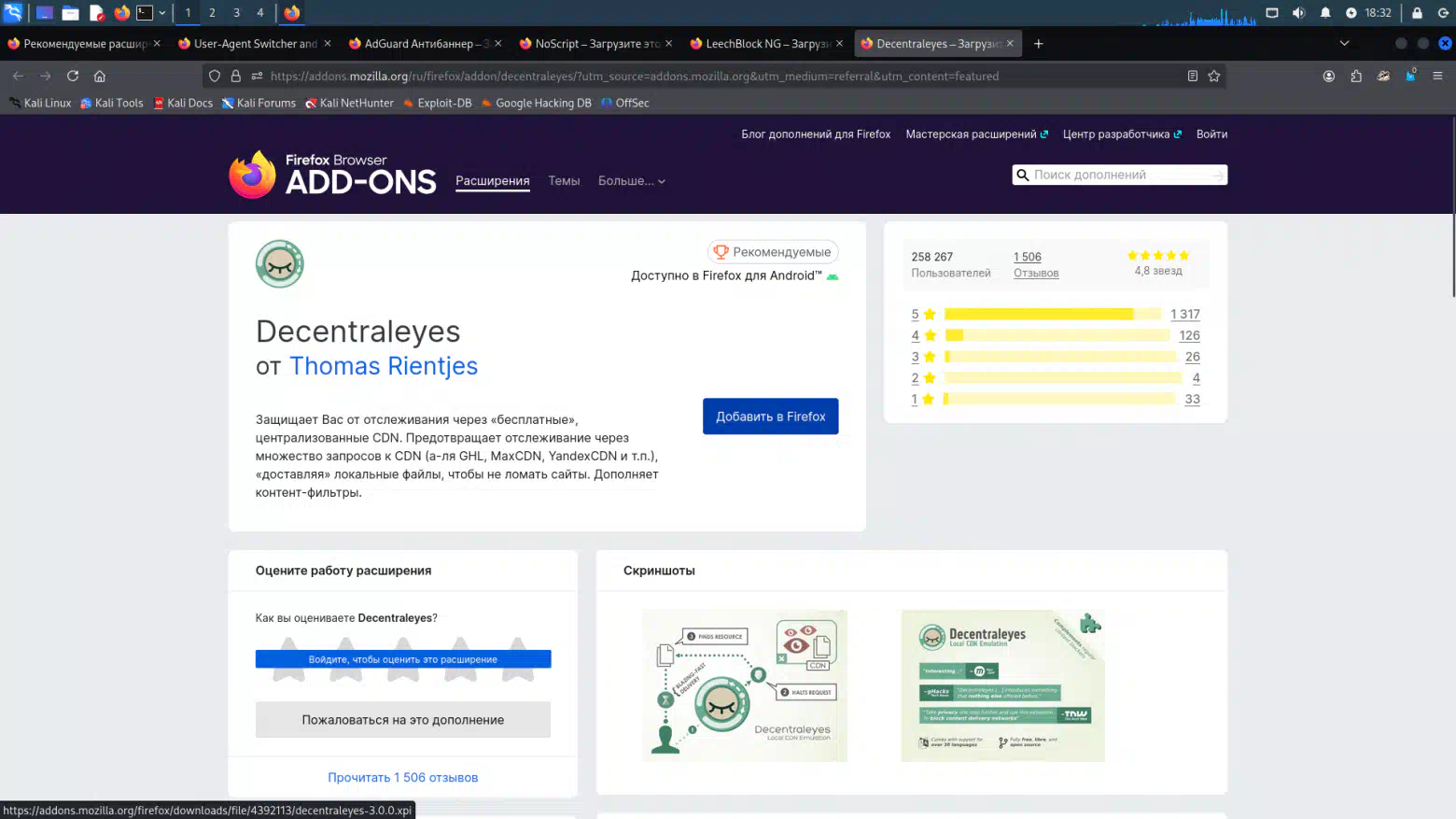Bookmark this page with the star icon
This screenshot has width=1456, height=819.
(1214, 76)
